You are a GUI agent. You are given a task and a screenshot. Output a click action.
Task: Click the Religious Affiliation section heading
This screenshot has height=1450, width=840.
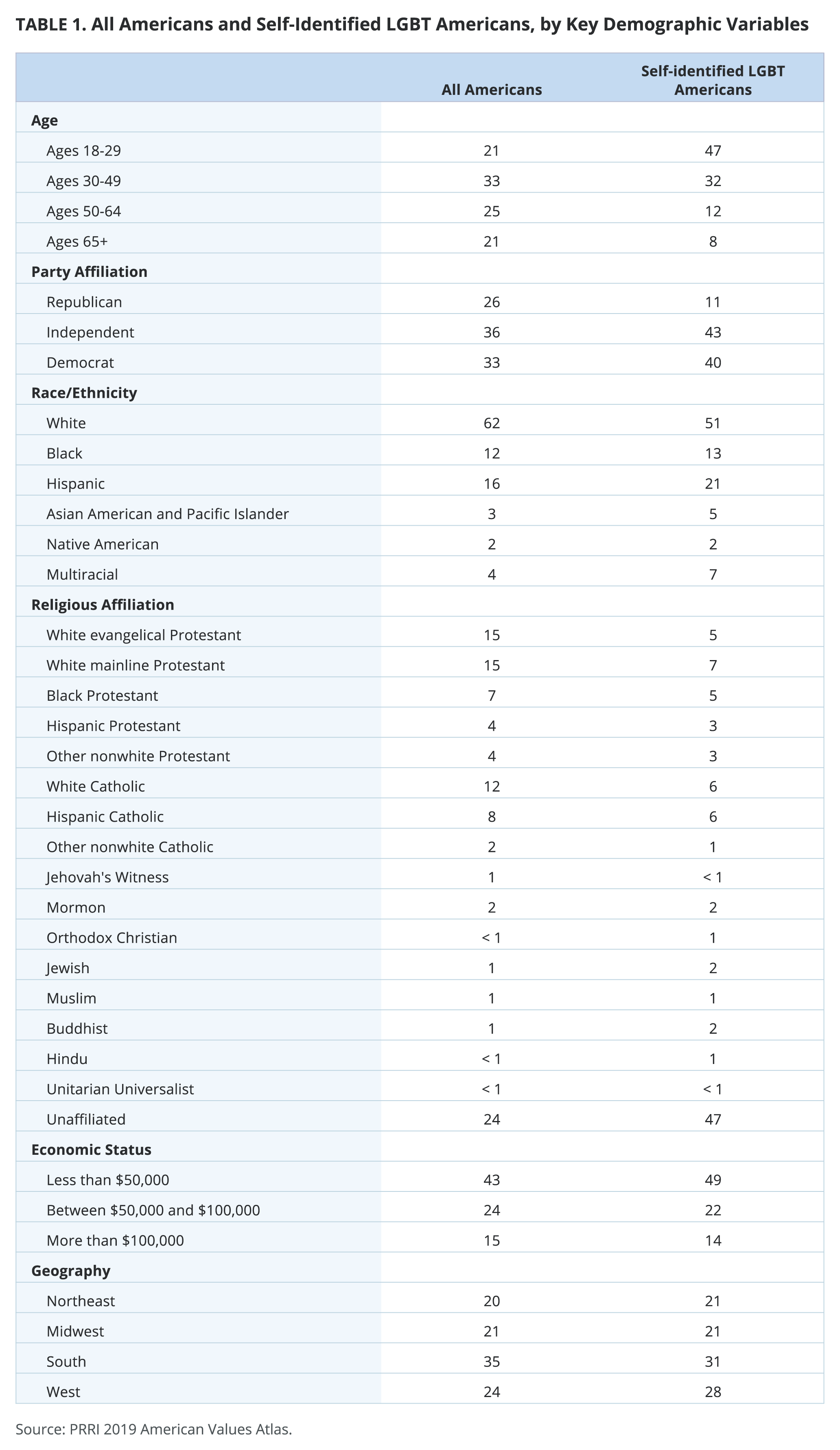(102, 605)
